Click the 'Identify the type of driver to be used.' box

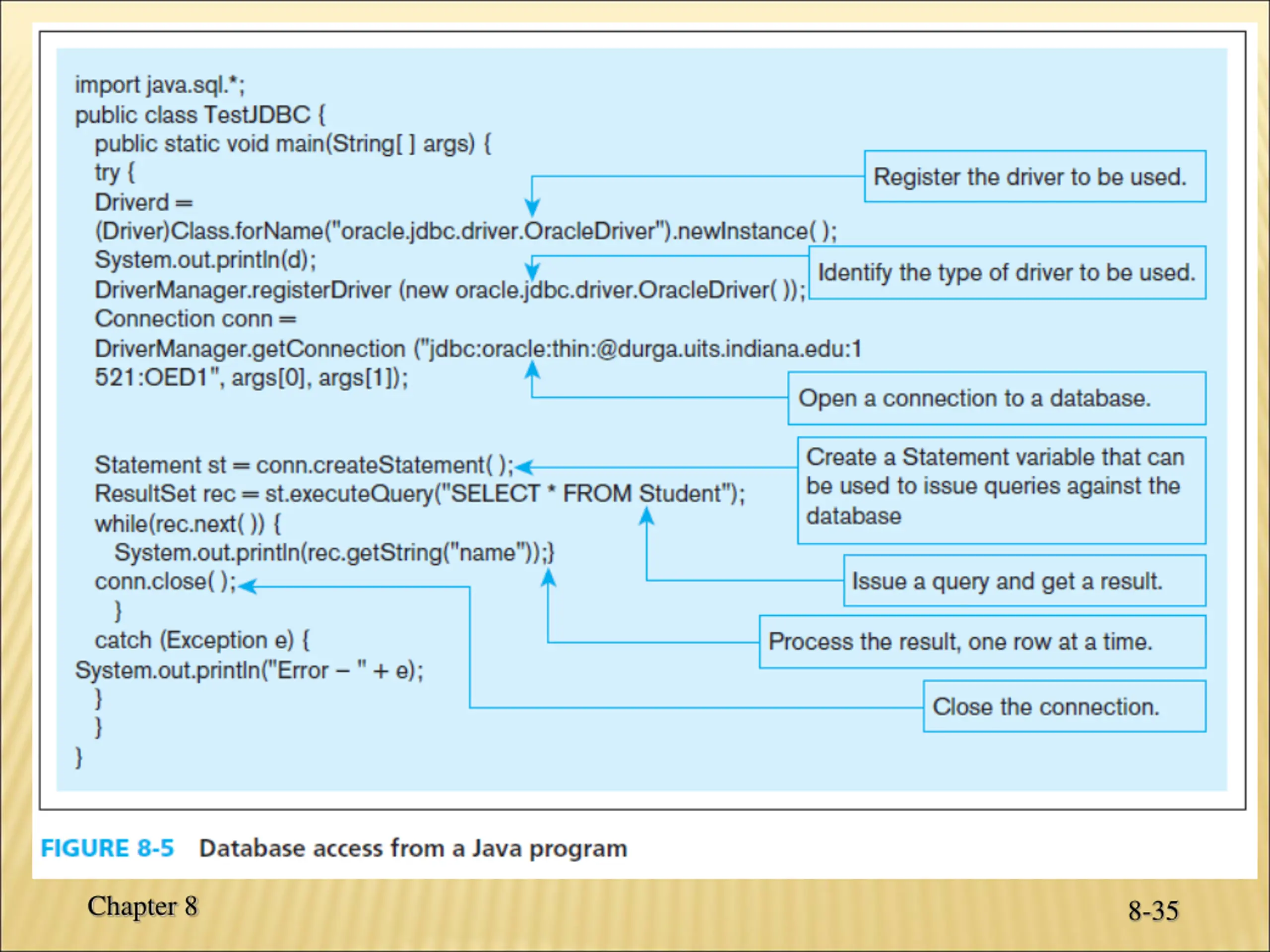(x=1007, y=273)
